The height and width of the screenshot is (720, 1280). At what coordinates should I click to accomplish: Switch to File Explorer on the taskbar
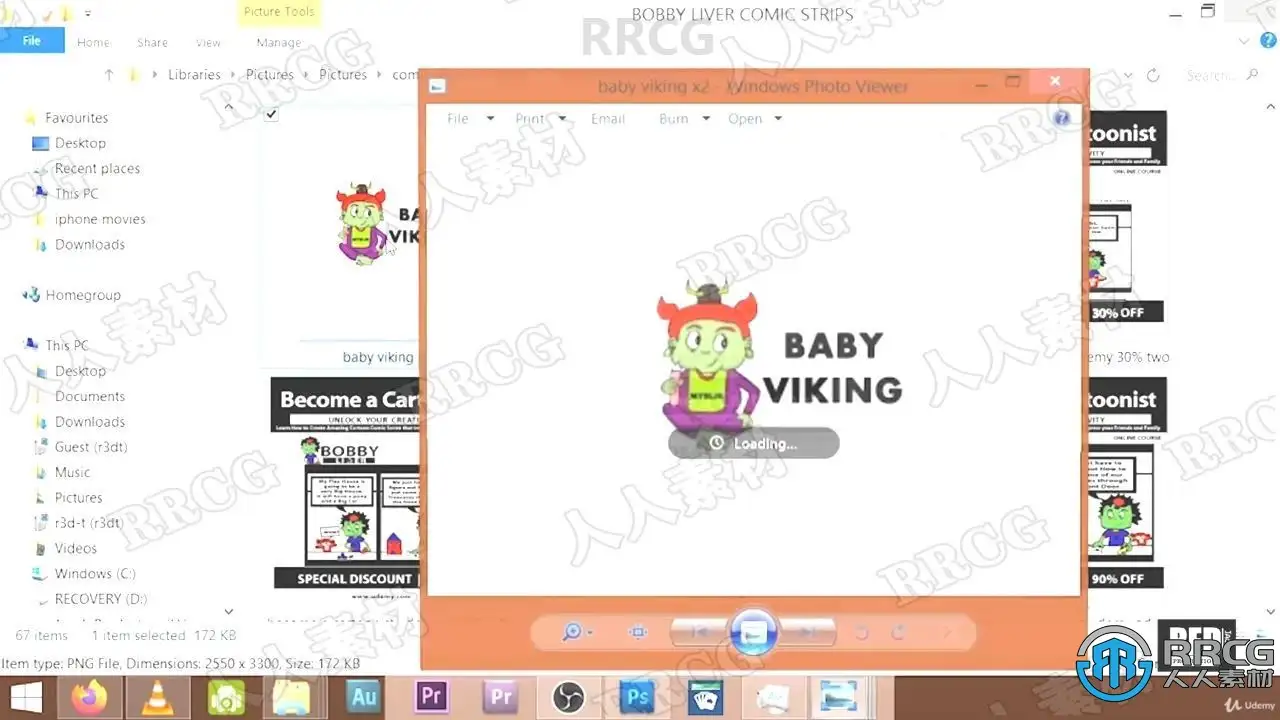click(293, 697)
